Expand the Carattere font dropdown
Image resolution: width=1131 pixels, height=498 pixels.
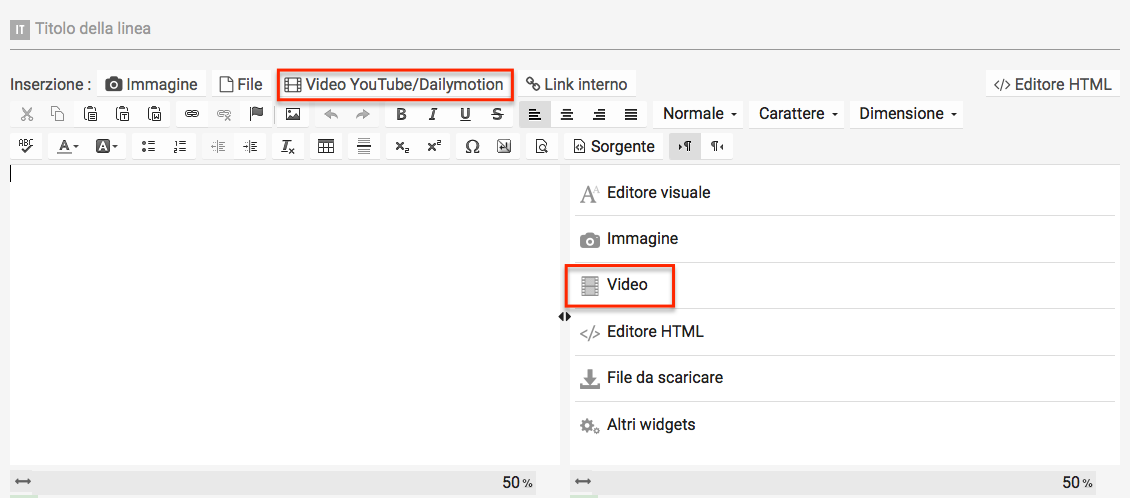click(797, 114)
